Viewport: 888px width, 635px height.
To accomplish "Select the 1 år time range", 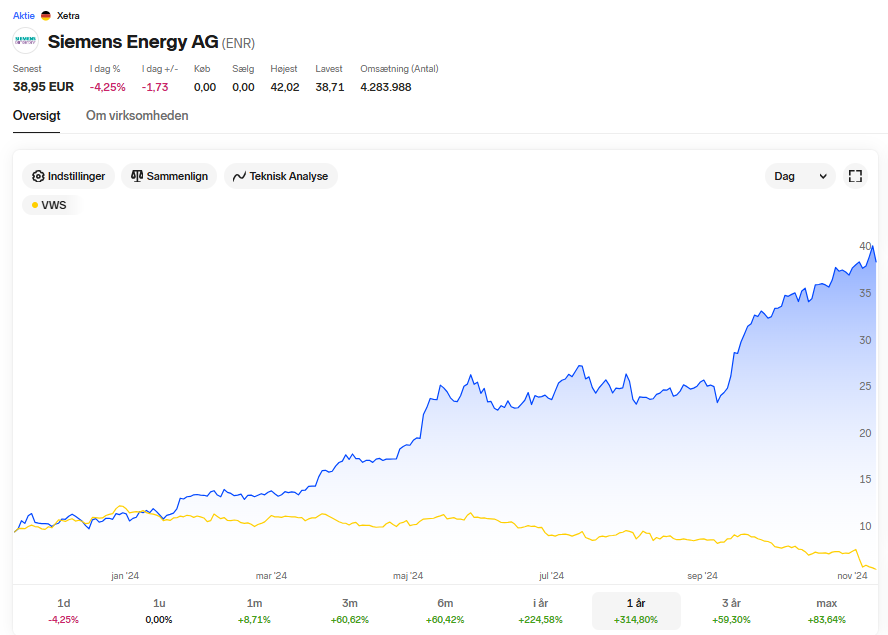I will point(636,611).
